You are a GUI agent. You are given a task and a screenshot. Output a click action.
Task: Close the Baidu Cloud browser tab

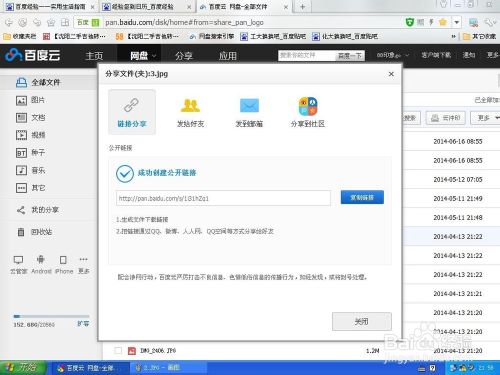pos(286,7)
